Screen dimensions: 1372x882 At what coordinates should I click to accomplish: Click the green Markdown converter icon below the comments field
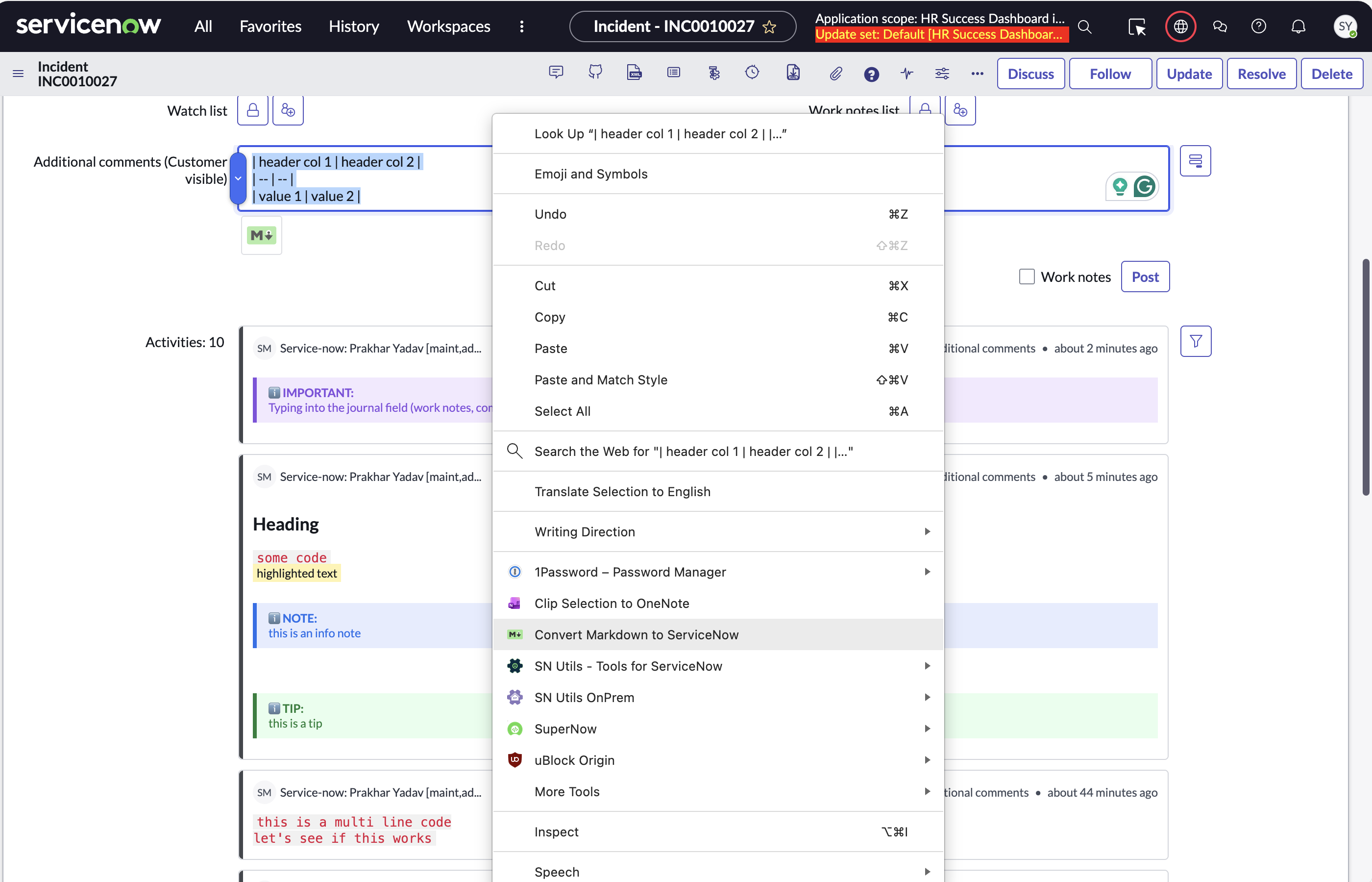click(x=261, y=235)
